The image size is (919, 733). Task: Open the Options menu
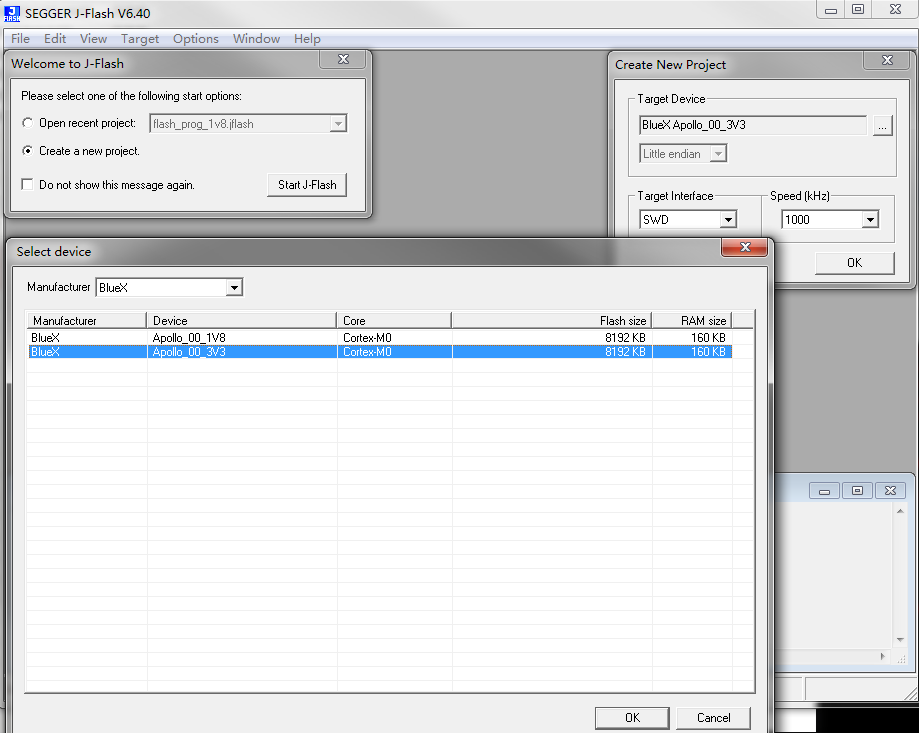[195, 39]
